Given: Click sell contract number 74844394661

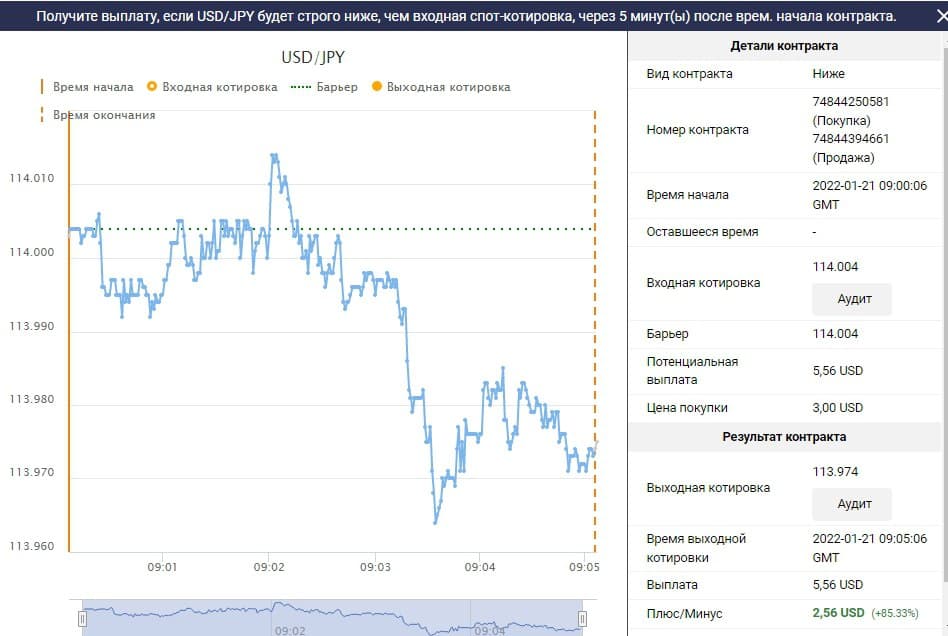Looking at the screenshot, I should pos(851,139).
